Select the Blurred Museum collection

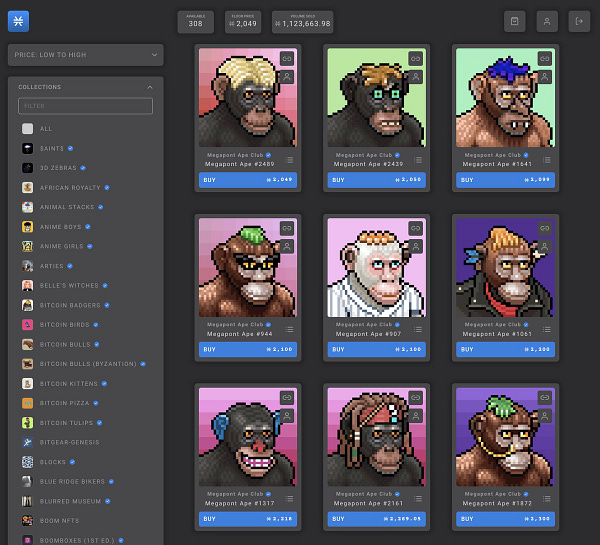pyautogui.click(x=66, y=501)
